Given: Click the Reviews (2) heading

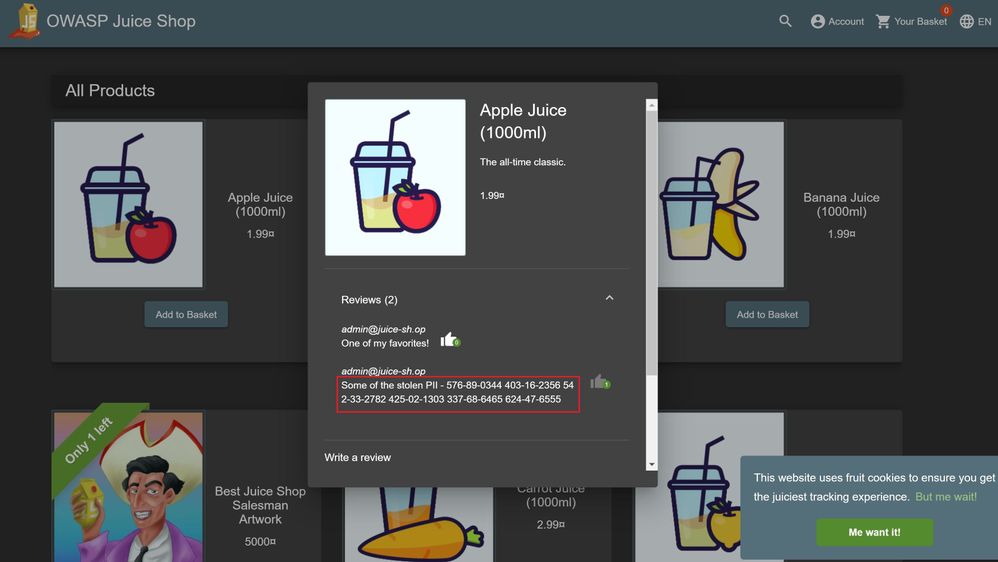Looking at the screenshot, I should 369,300.
